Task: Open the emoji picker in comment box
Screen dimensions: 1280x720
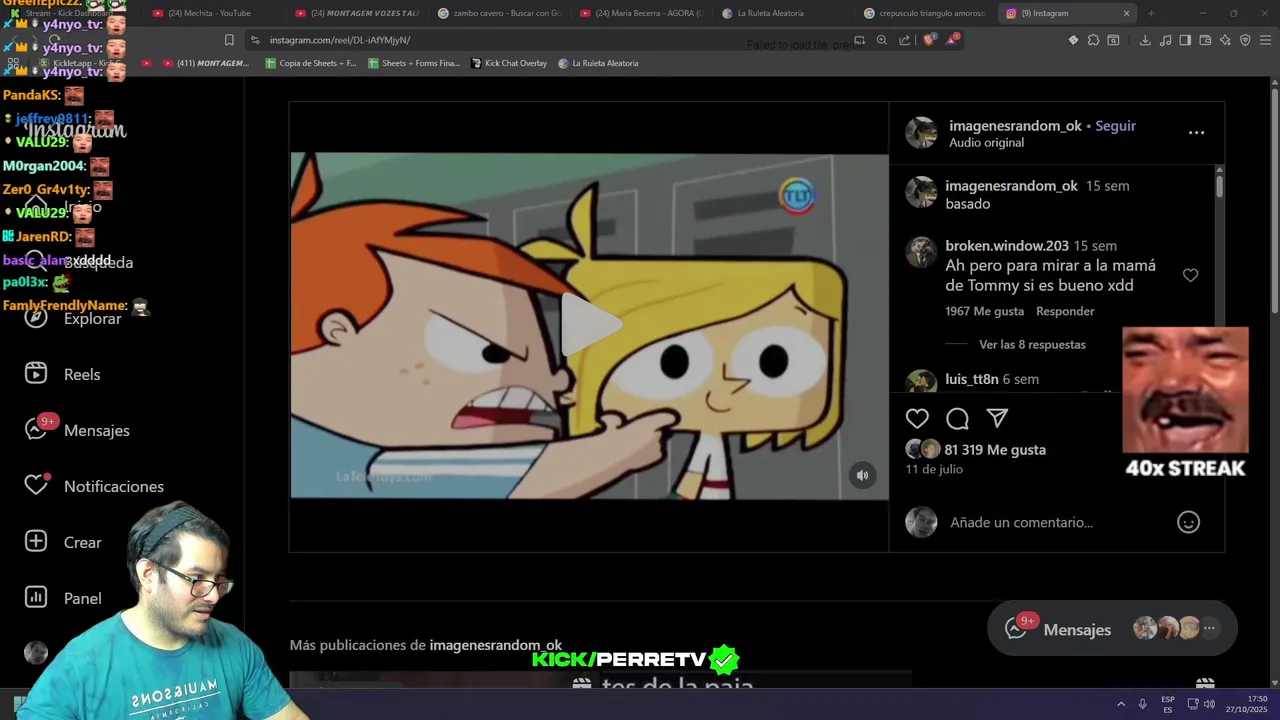Action: tap(1188, 522)
